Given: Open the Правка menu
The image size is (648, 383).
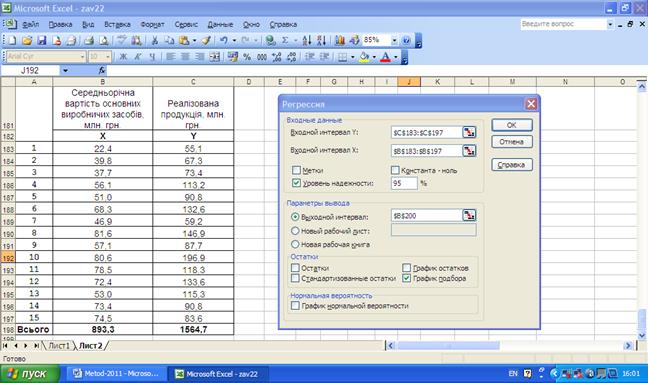Looking at the screenshot, I should [x=60, y=24].
